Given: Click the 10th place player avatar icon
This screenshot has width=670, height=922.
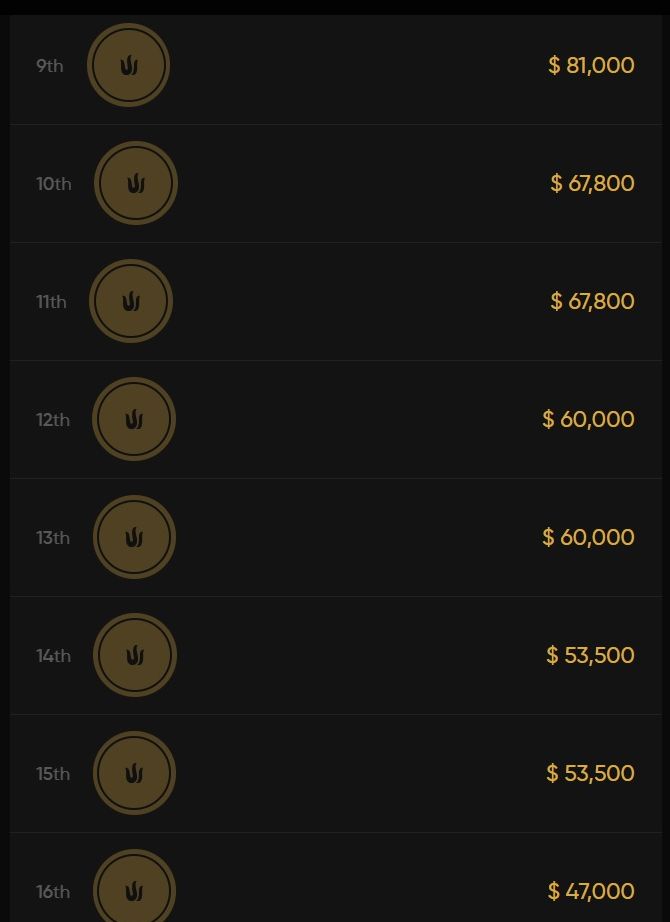Looking at the screenshot, I should click(136, 184).
